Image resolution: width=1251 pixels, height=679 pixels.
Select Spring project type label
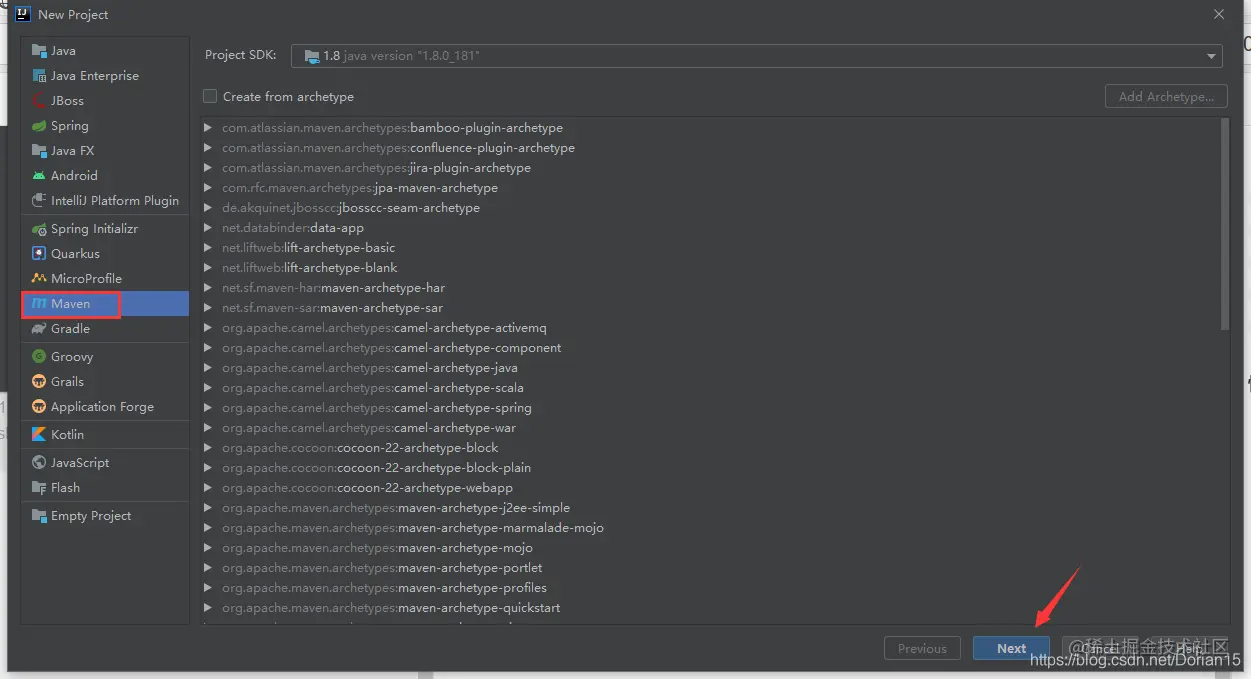(70, 126)
